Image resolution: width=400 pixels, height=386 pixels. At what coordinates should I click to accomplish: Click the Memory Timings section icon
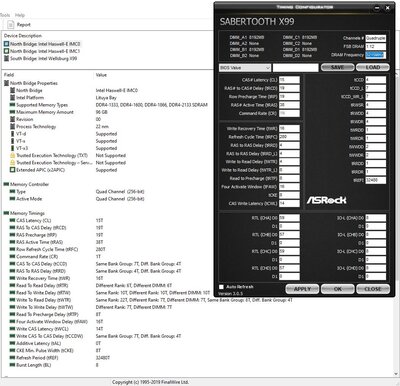click(x=6, y=213)
